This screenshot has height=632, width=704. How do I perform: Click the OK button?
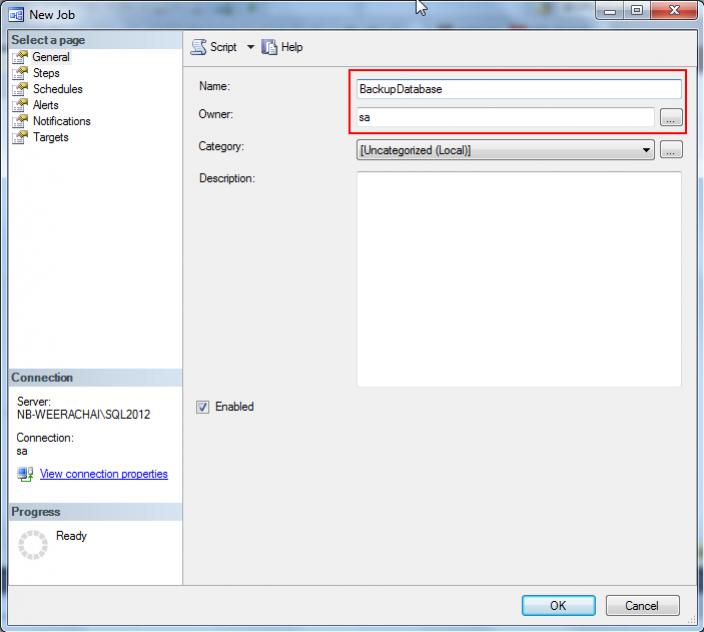(x=559, y=606)
